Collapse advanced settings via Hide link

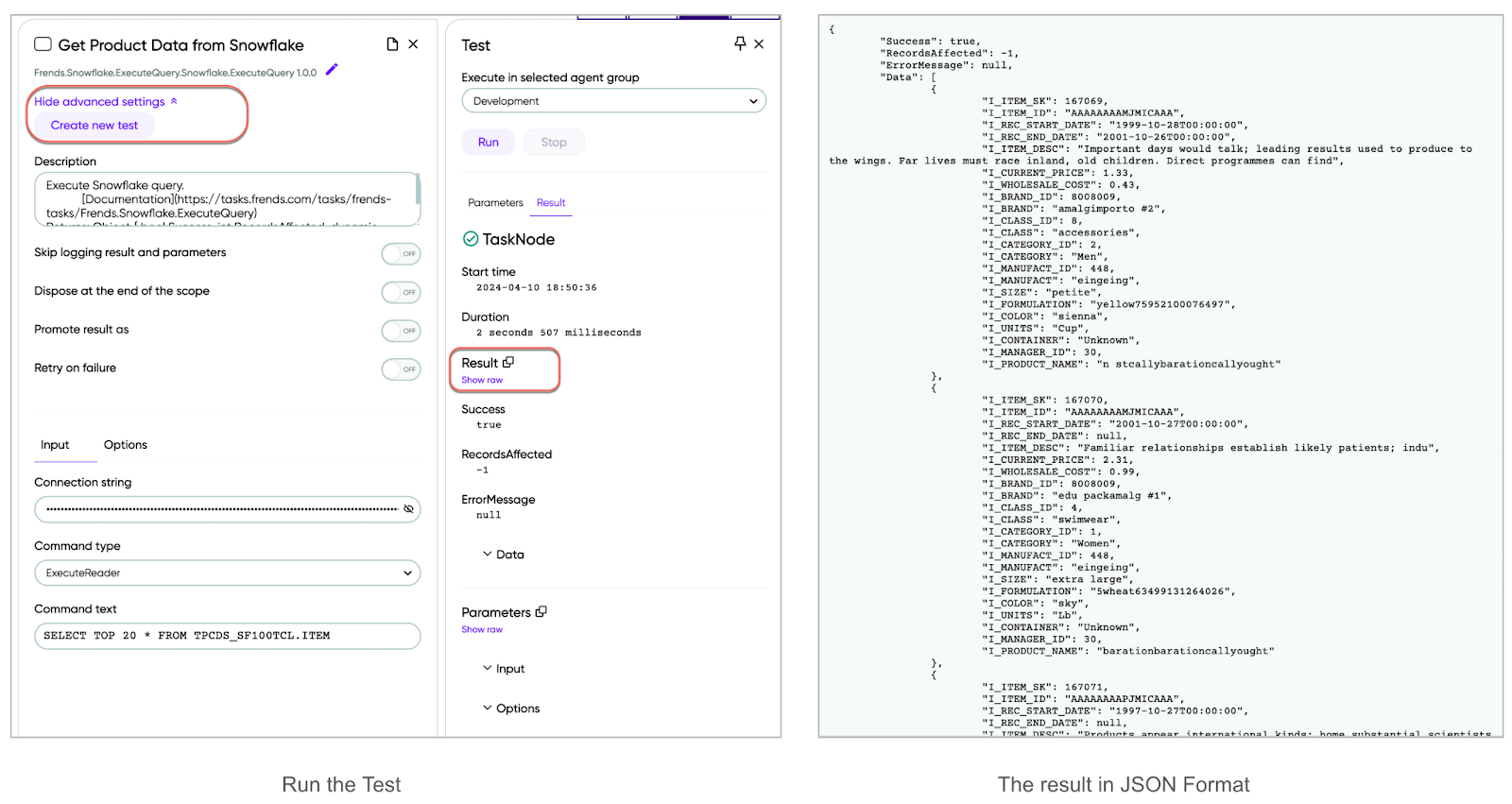click(x=106, y=102)
